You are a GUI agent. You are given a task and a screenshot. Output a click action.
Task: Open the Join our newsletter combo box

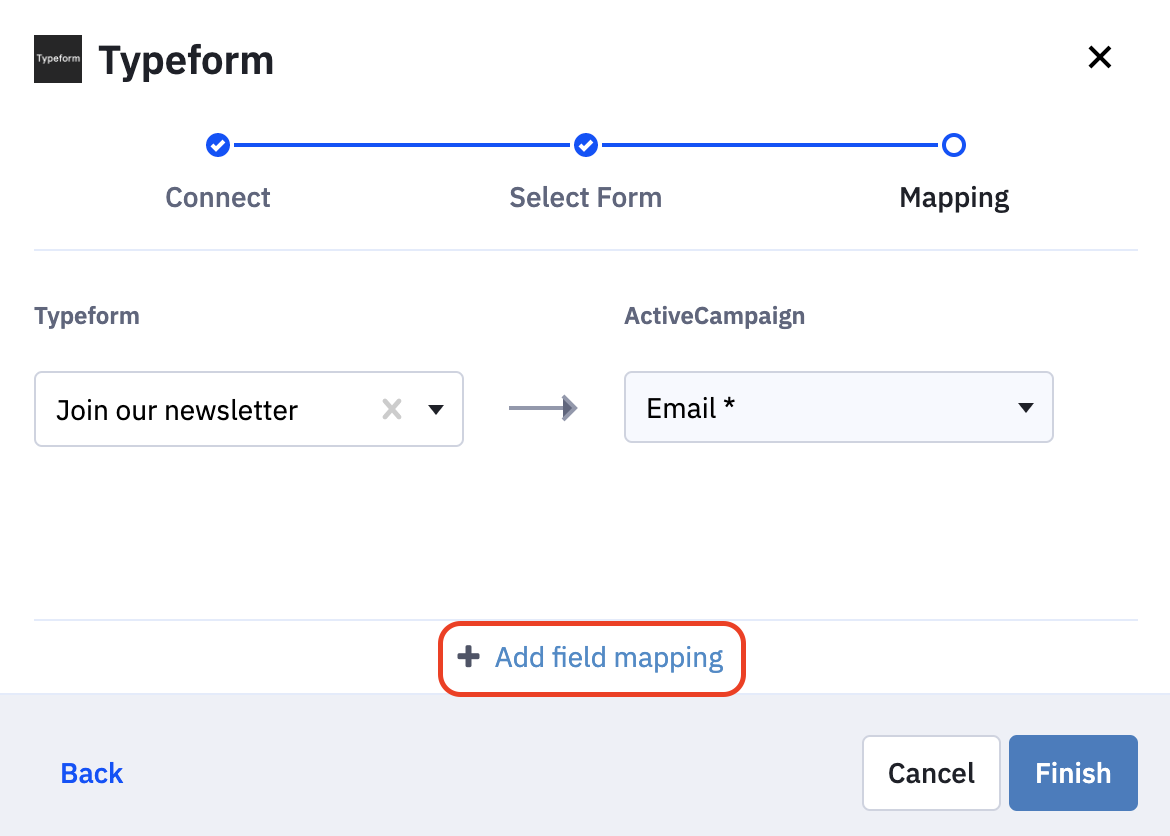click(x=248, y=409)
